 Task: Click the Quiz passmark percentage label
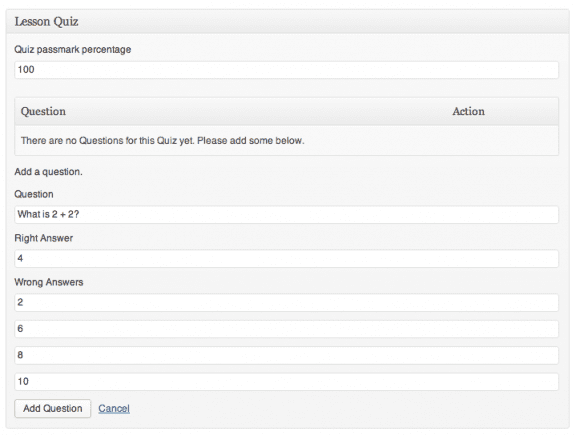point(73,50)
